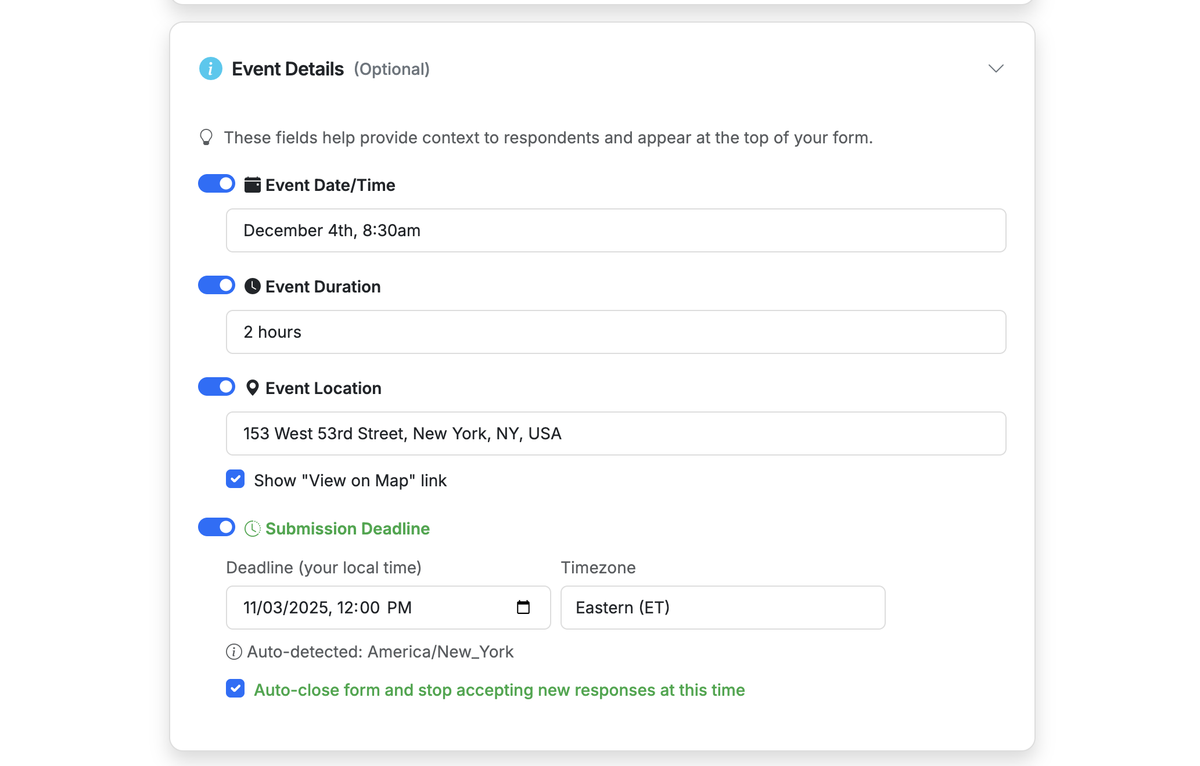Click the info icon next to Event Details
1200x766 pixels.
coord(209,68)
